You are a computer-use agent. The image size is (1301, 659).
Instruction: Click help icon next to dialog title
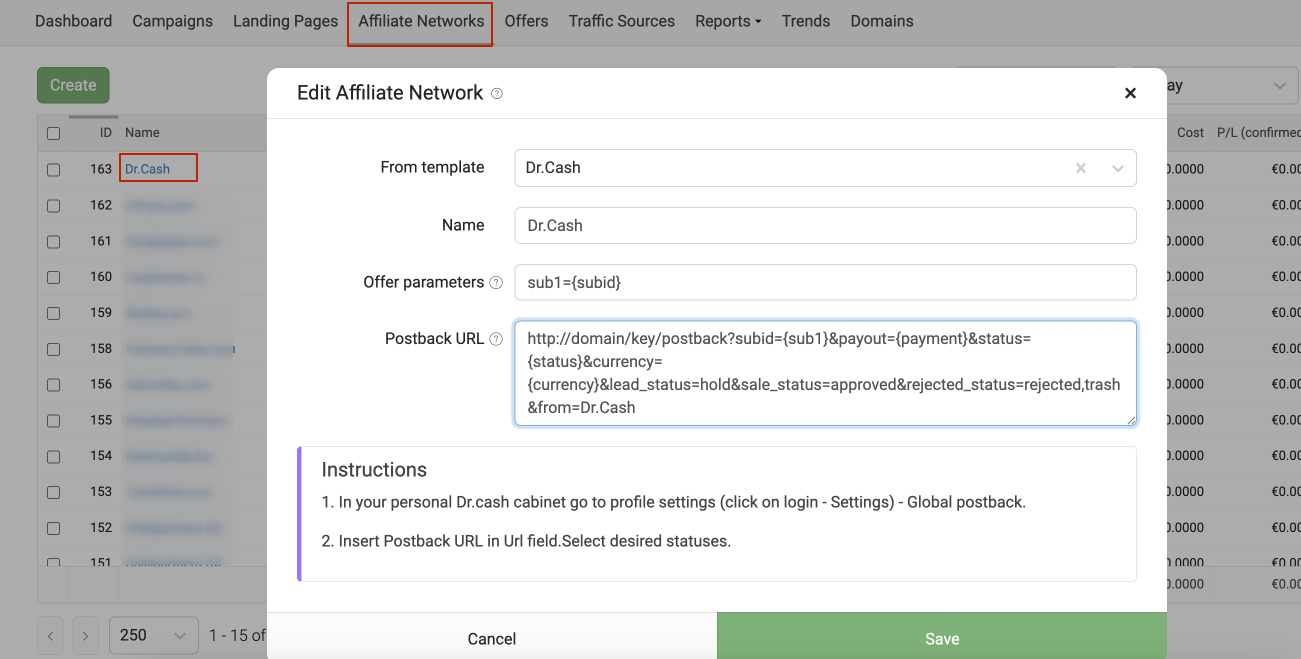[x=497, y=94]
